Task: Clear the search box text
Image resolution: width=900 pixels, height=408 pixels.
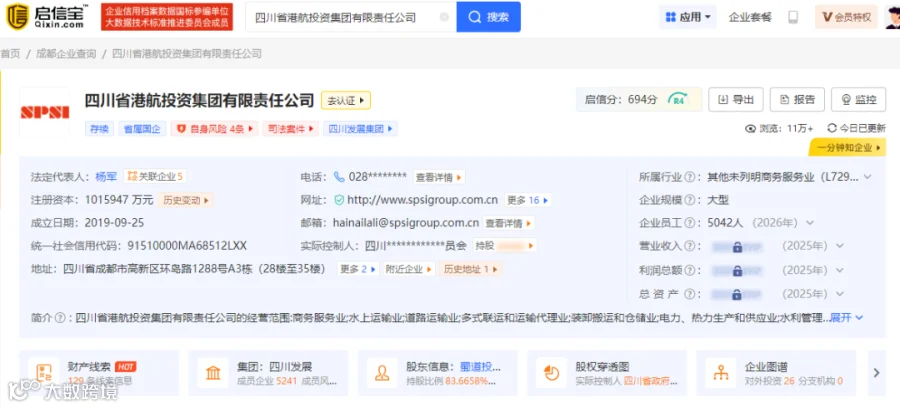Action: tap(444, 17)
